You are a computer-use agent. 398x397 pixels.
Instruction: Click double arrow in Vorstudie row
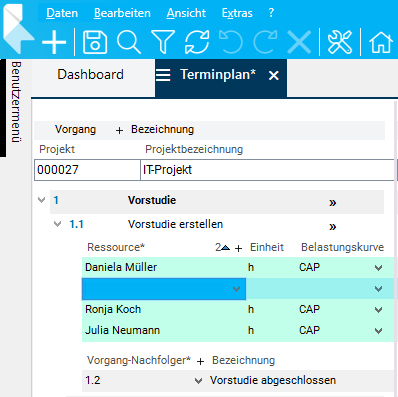coord(333,203)
